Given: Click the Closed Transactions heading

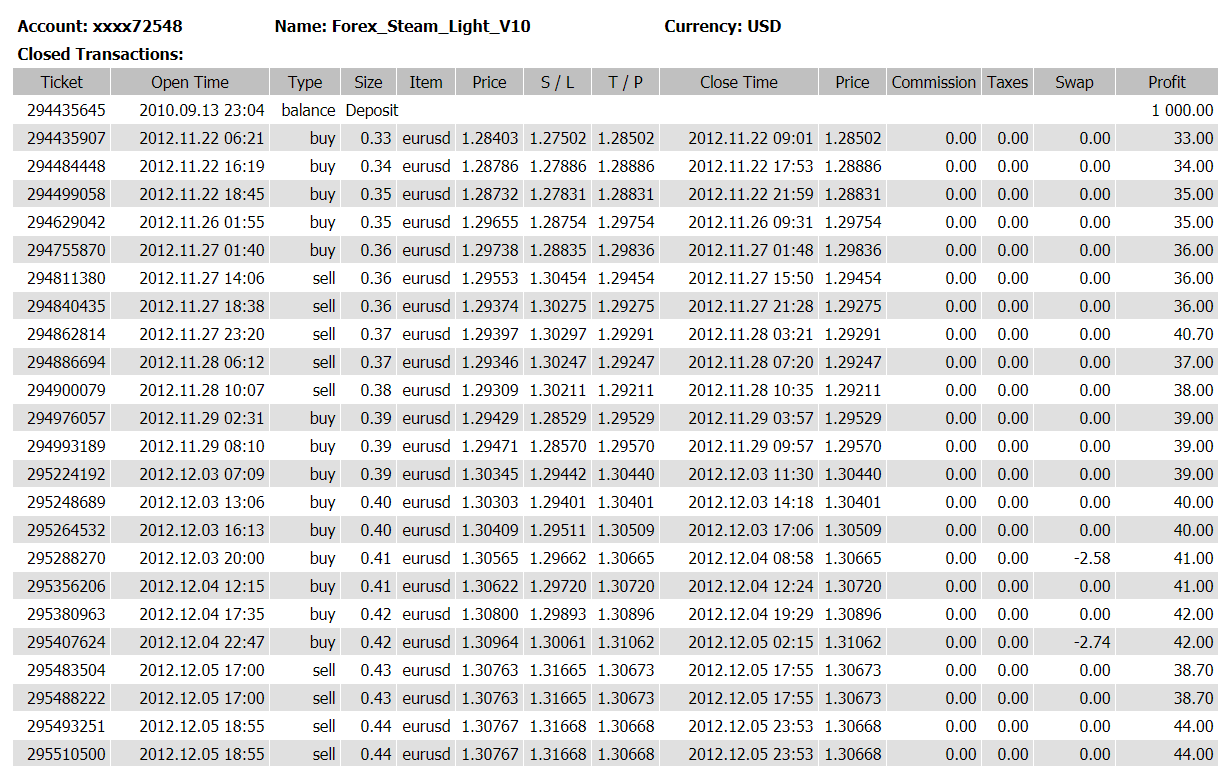Looking at the screenshot, I should coord(101,54).
